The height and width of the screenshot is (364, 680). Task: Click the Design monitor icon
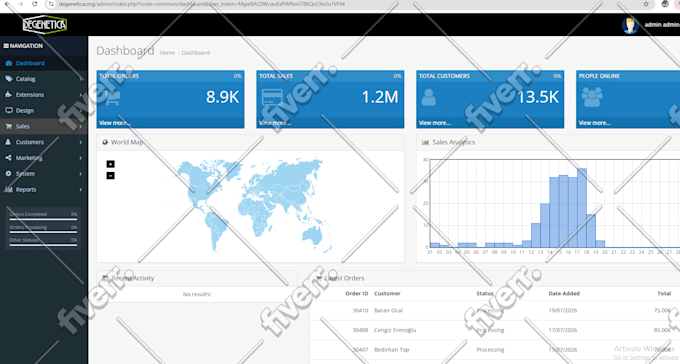click(x=9, y=111)
